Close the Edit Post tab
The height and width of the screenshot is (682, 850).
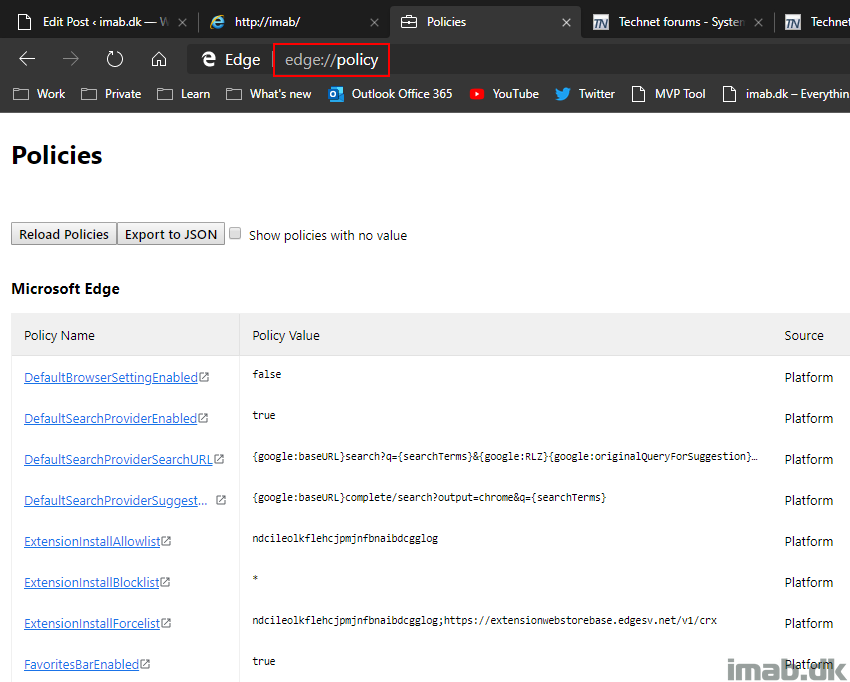[x=183, y=22]
